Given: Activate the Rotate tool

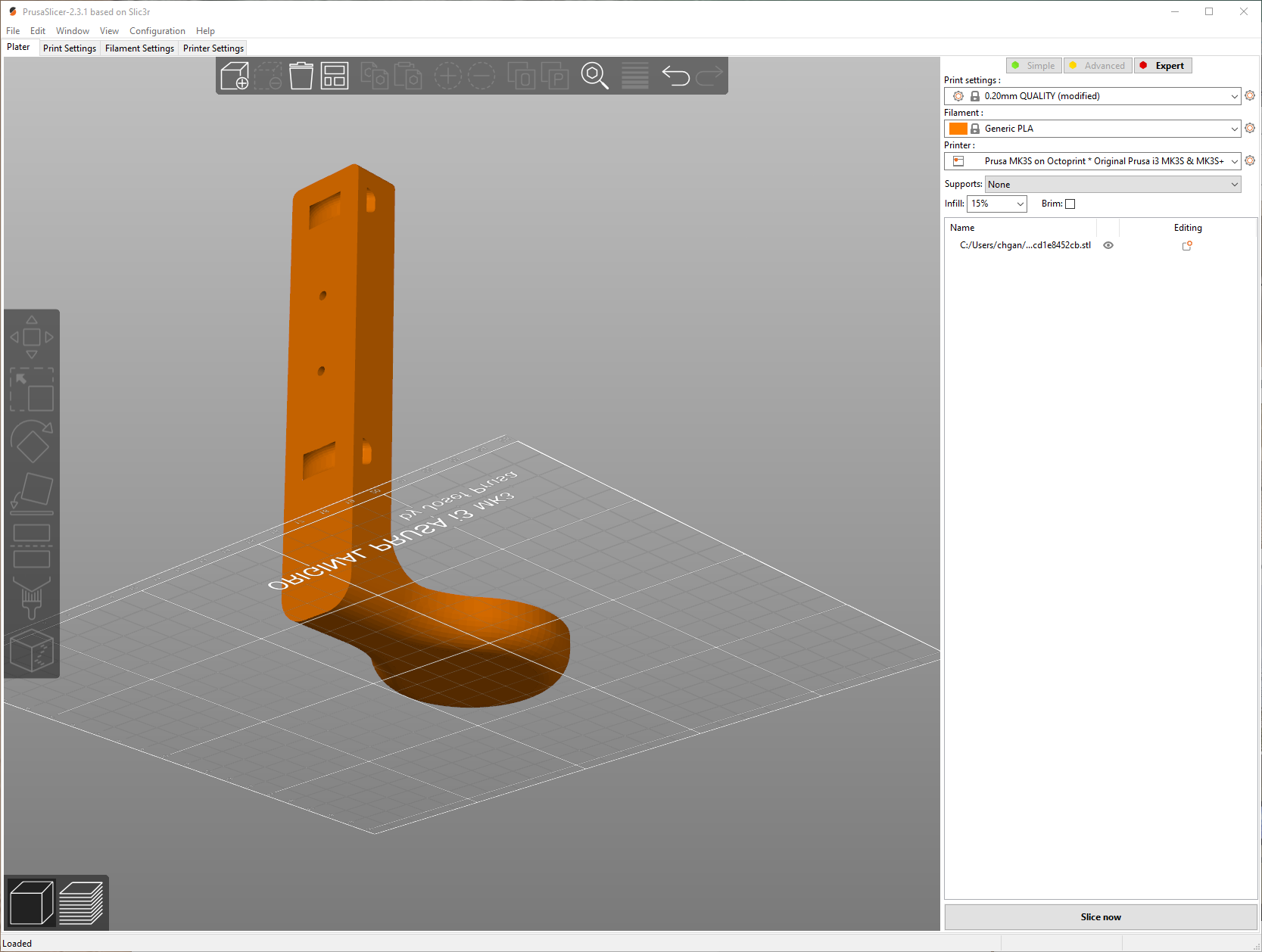Looking at the screenshot, I should pos(32,443).
